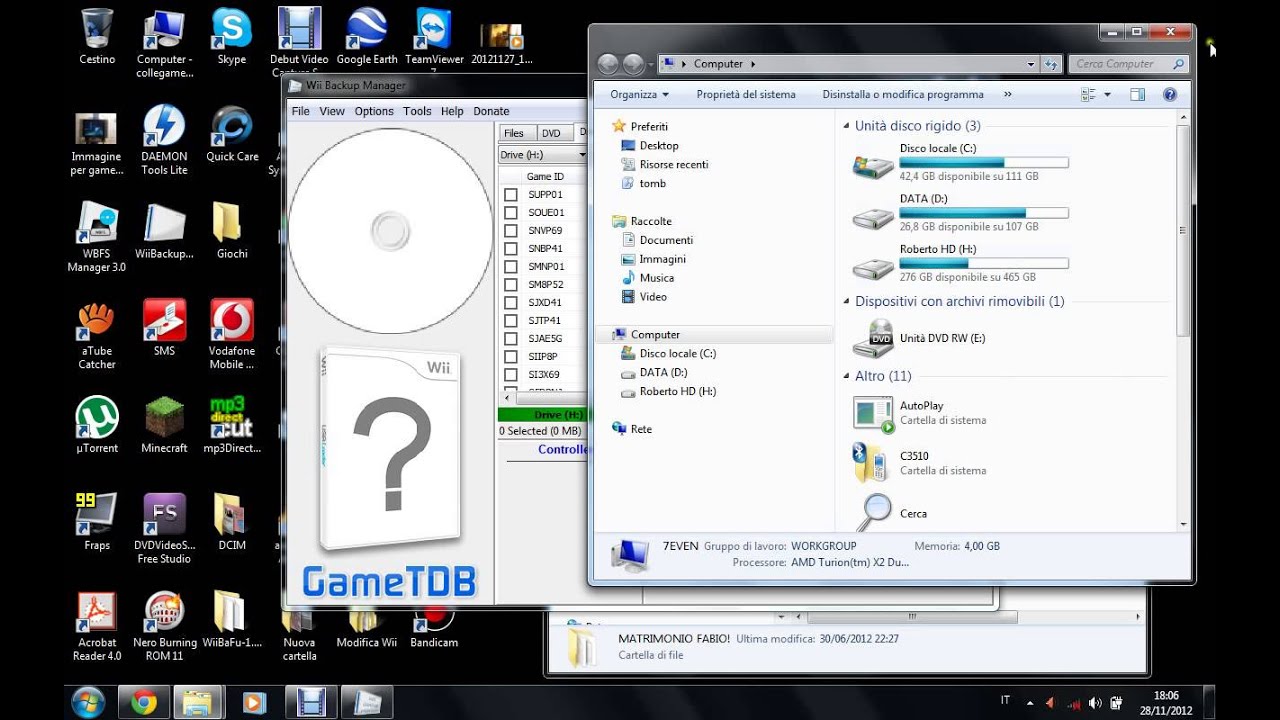Screen dimensions: 1280x720
Task: Launch aTube Catcher shortcut
Action: click(97, 335)
